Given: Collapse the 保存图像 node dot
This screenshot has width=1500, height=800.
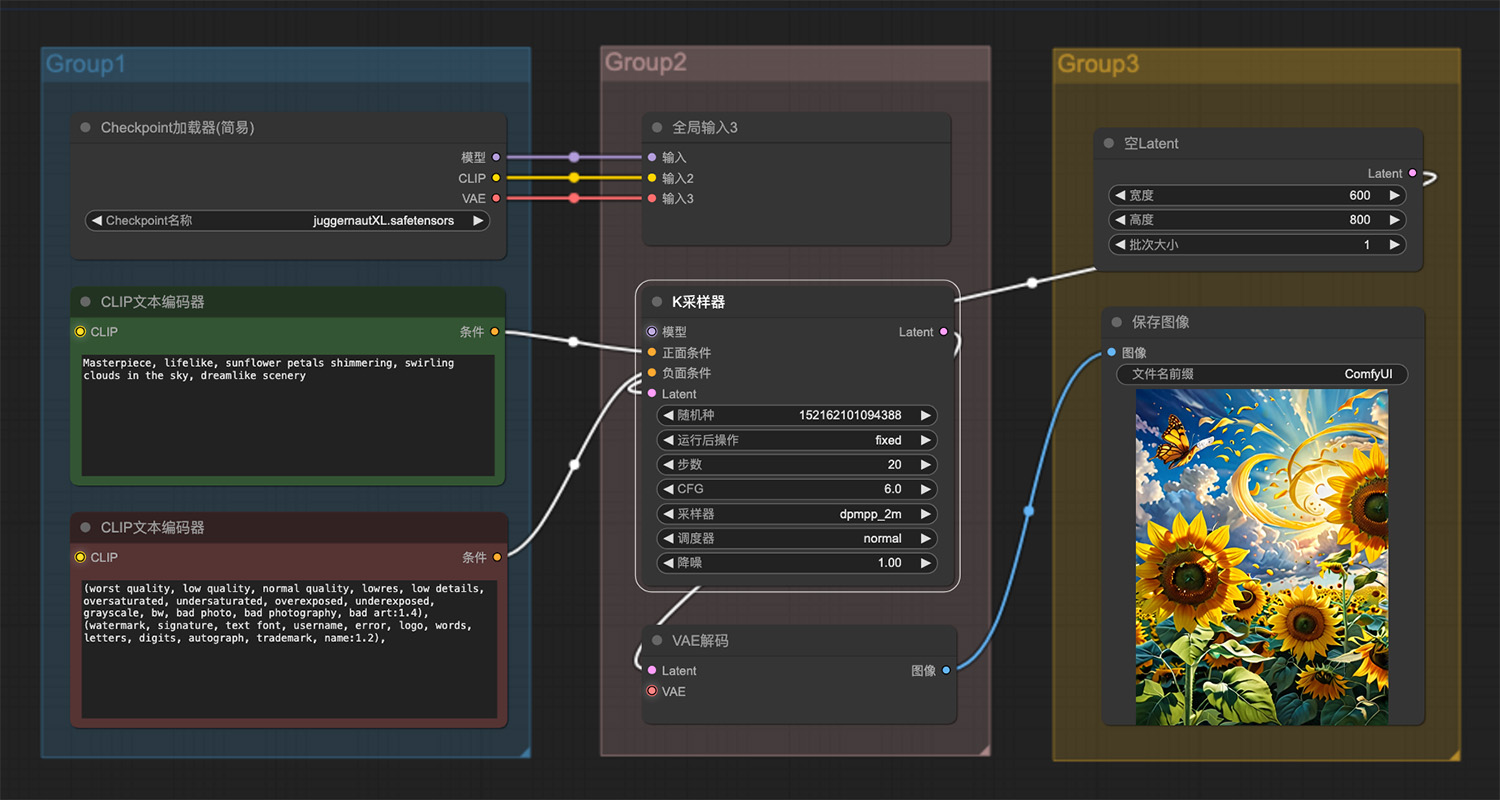Looking at the screenshot, I should pos(1117,322).
